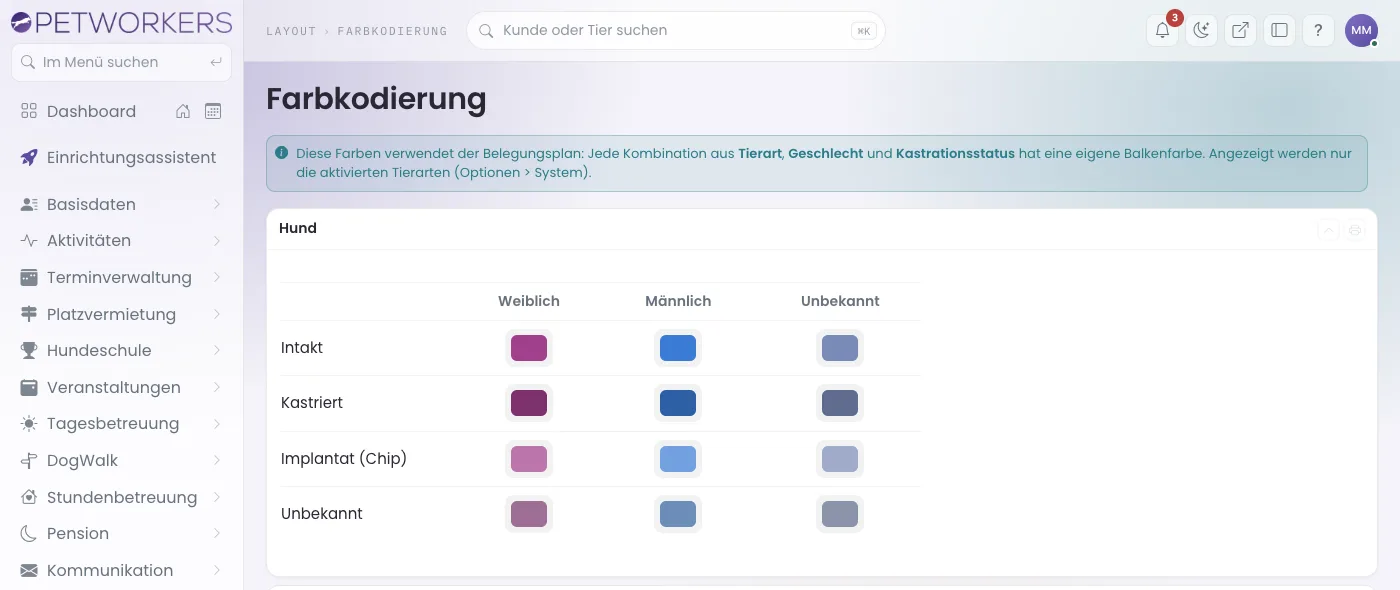Pick color for Intakt Unbekannt dog
Screen dimensions: 1400x590
(x=840, y=348)
